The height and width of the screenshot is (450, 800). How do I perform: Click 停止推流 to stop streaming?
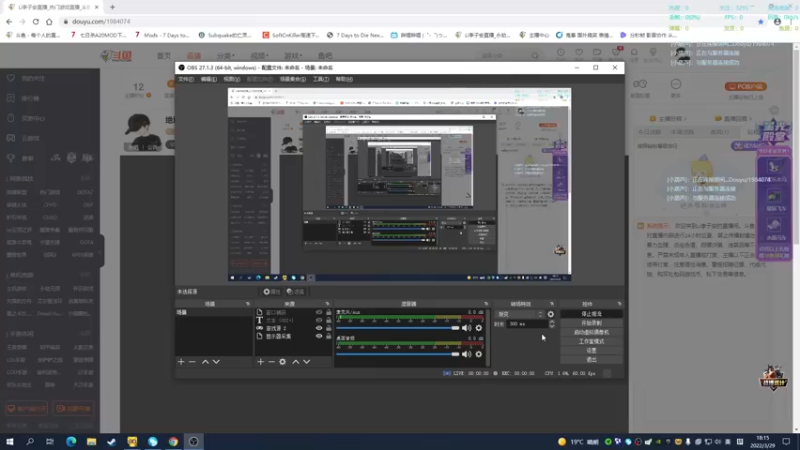point(591,314)
